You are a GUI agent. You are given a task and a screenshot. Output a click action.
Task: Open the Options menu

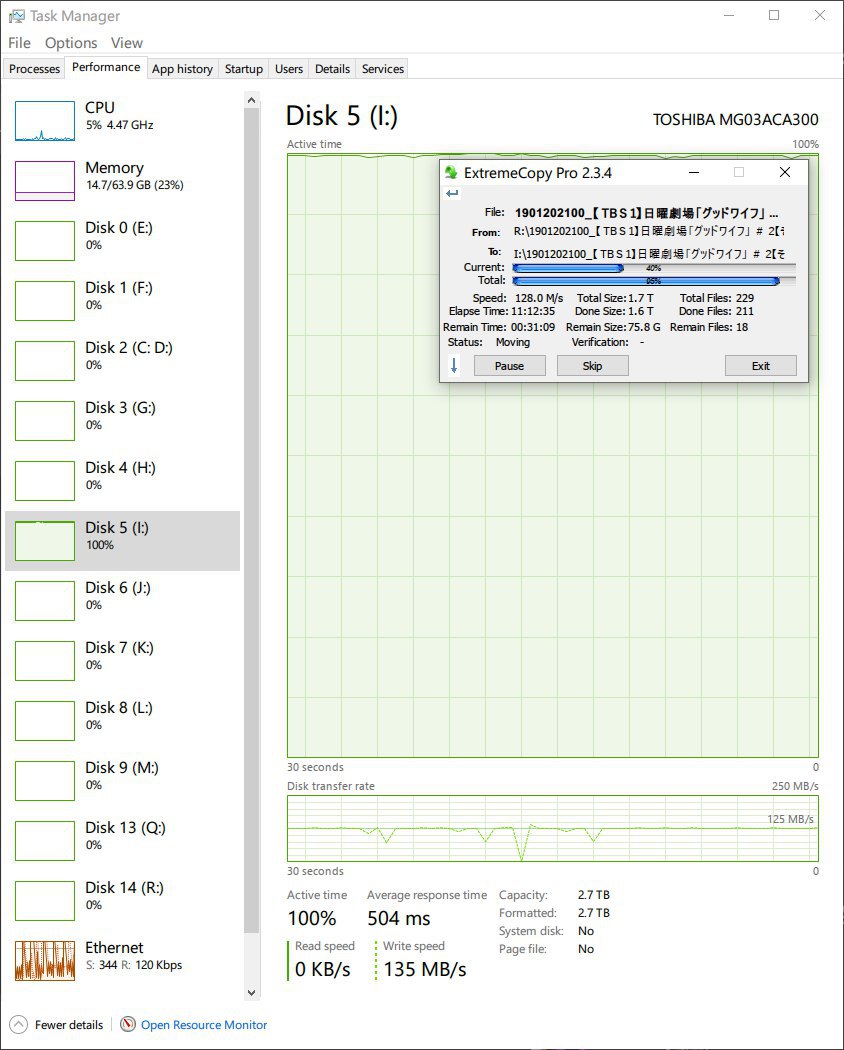[x=71, y=43]
